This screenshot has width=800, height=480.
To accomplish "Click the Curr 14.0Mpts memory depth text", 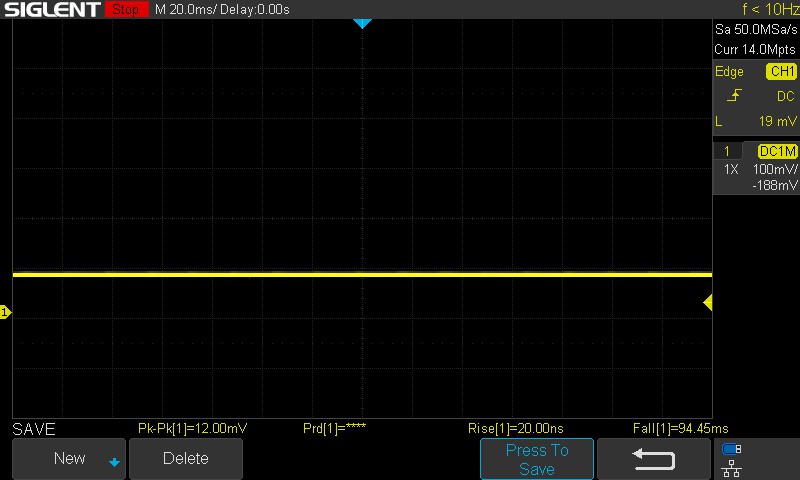I will point(755,49).
